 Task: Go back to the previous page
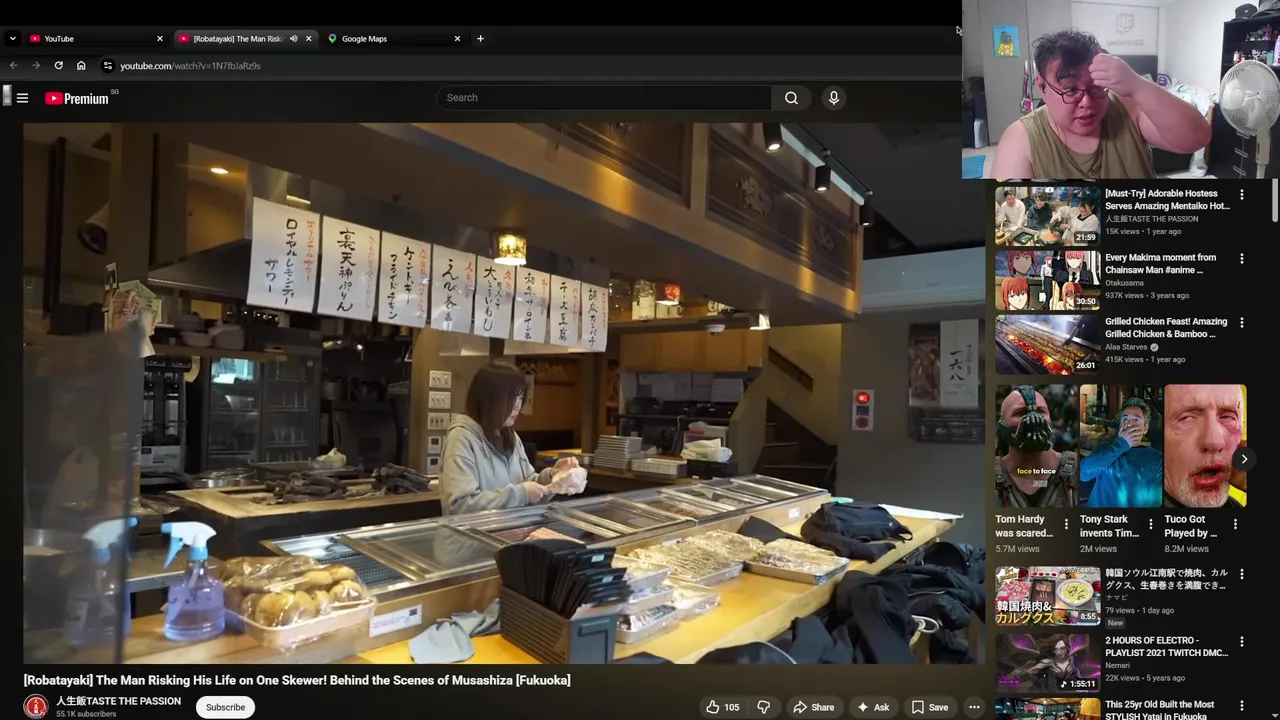click(14, 66)
